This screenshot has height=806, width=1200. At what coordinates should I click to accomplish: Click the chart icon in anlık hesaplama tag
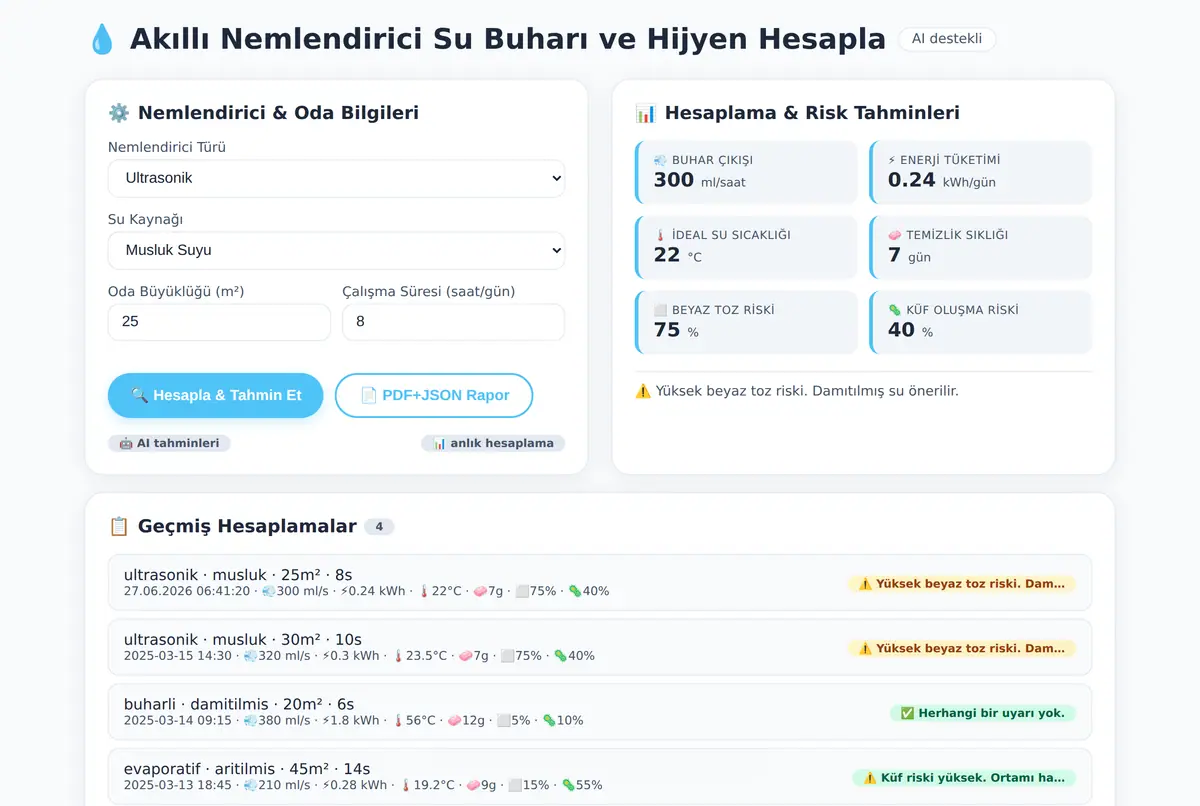pyautogui.click(x=439, y=443)
